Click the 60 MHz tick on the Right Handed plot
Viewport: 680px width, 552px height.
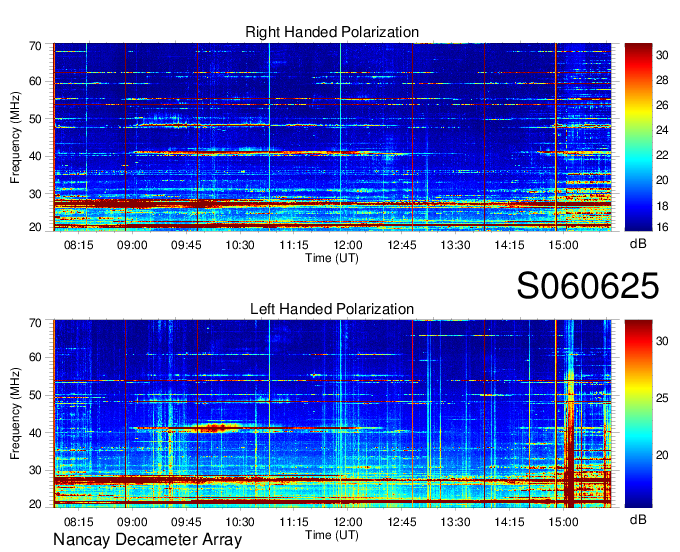[x=35, y=82]
